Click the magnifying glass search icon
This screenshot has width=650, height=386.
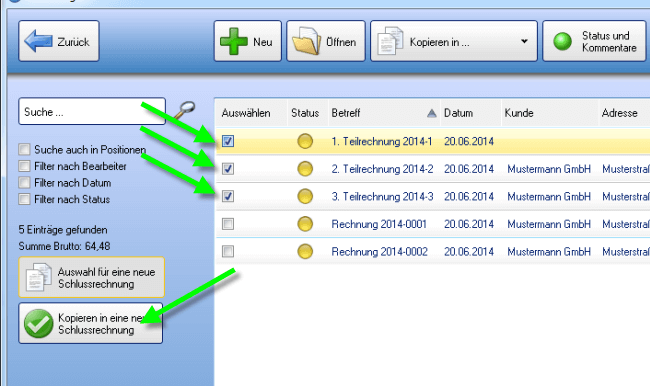184,110
